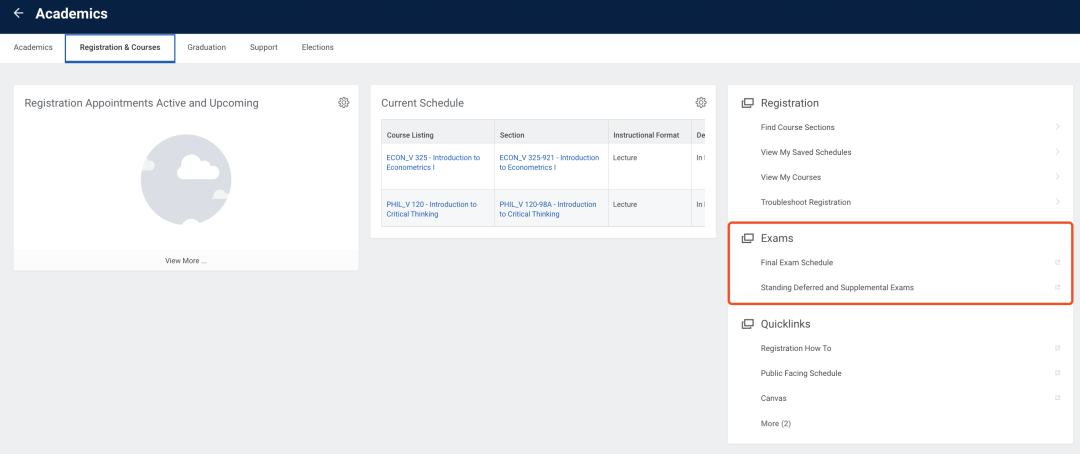Screen dimensions: 1080x454
Task: Open Registration Appointments settings gear
Action: pos(344,103)
